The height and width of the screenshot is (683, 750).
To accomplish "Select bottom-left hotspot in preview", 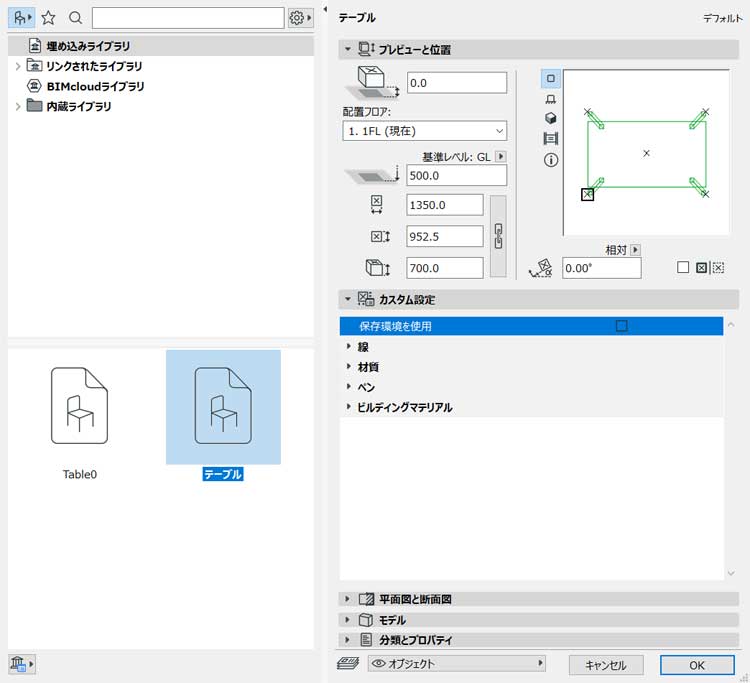I will click(x=587, y=195).
